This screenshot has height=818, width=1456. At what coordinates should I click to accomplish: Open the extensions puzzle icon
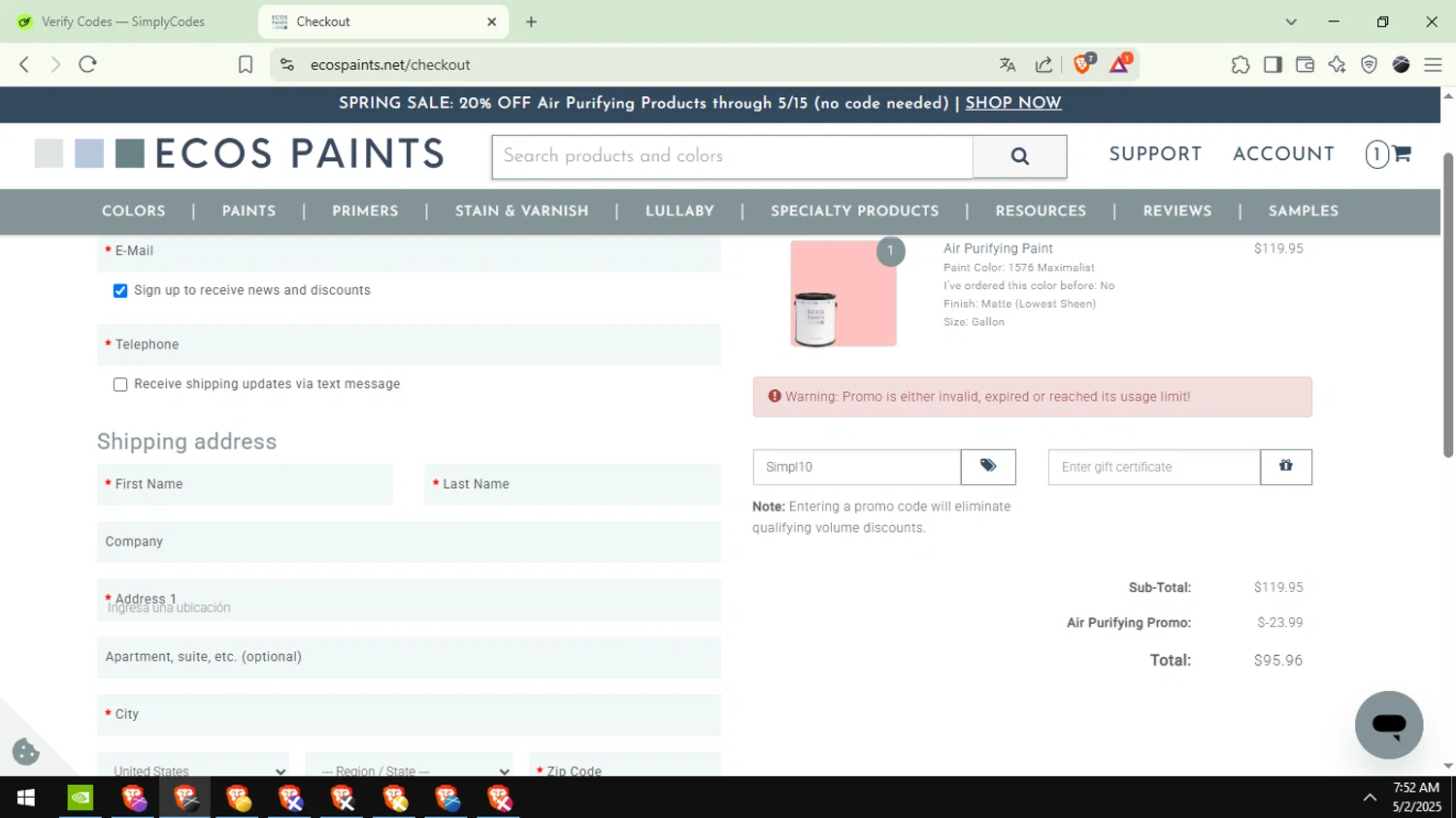[1241, 64]
